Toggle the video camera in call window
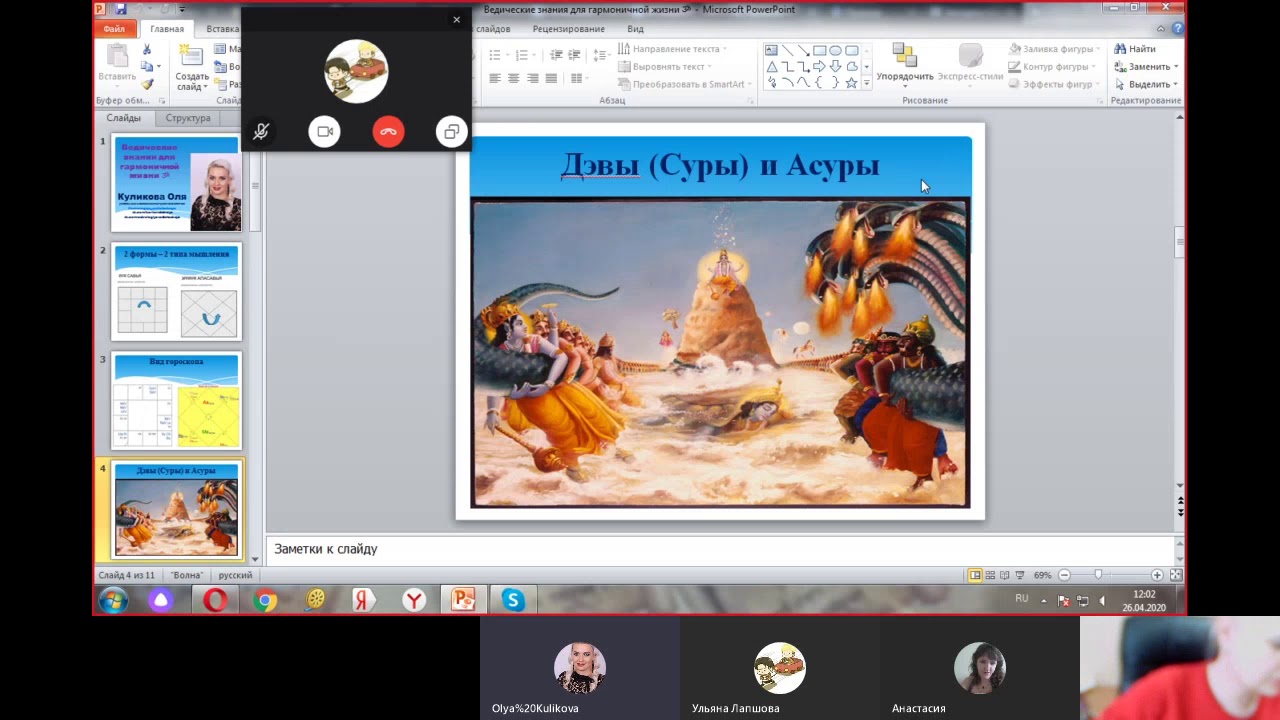The image size is (1280, 720). 324,131
